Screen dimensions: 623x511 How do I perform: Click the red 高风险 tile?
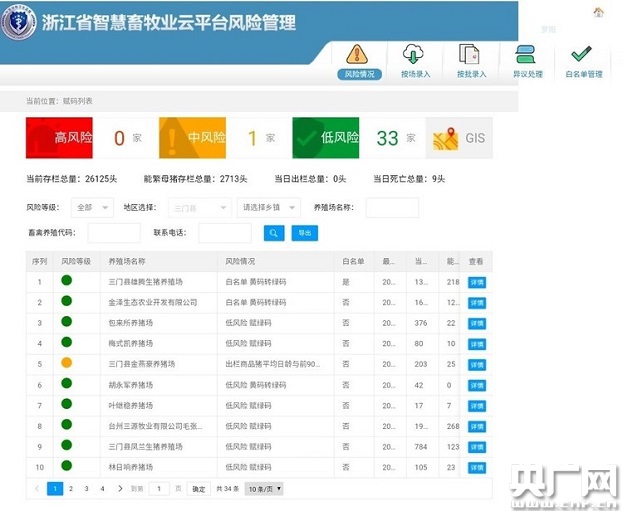(59, 138)
